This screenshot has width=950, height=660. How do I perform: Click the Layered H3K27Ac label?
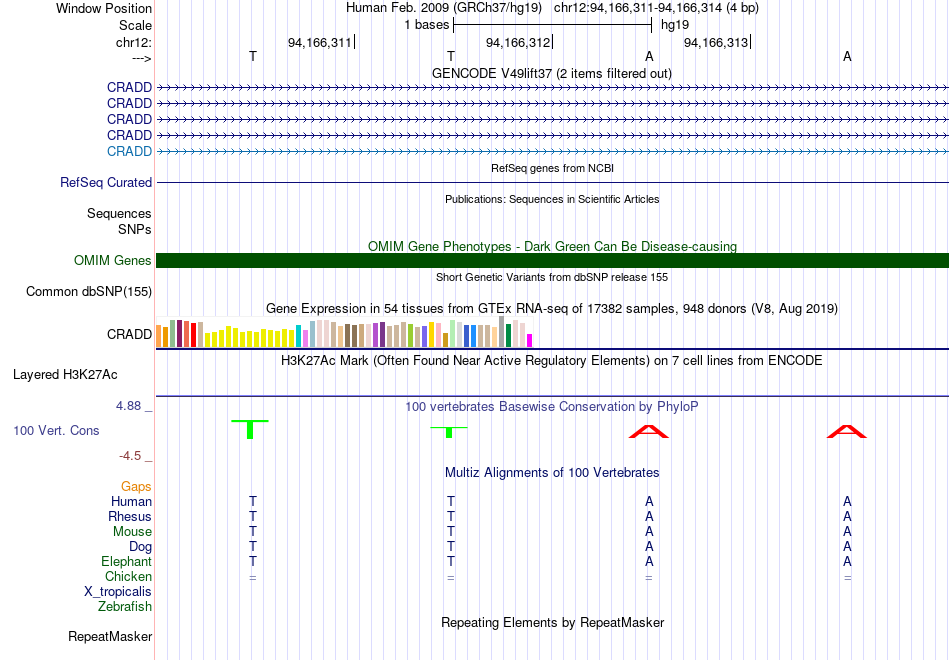tap(65, 375)
